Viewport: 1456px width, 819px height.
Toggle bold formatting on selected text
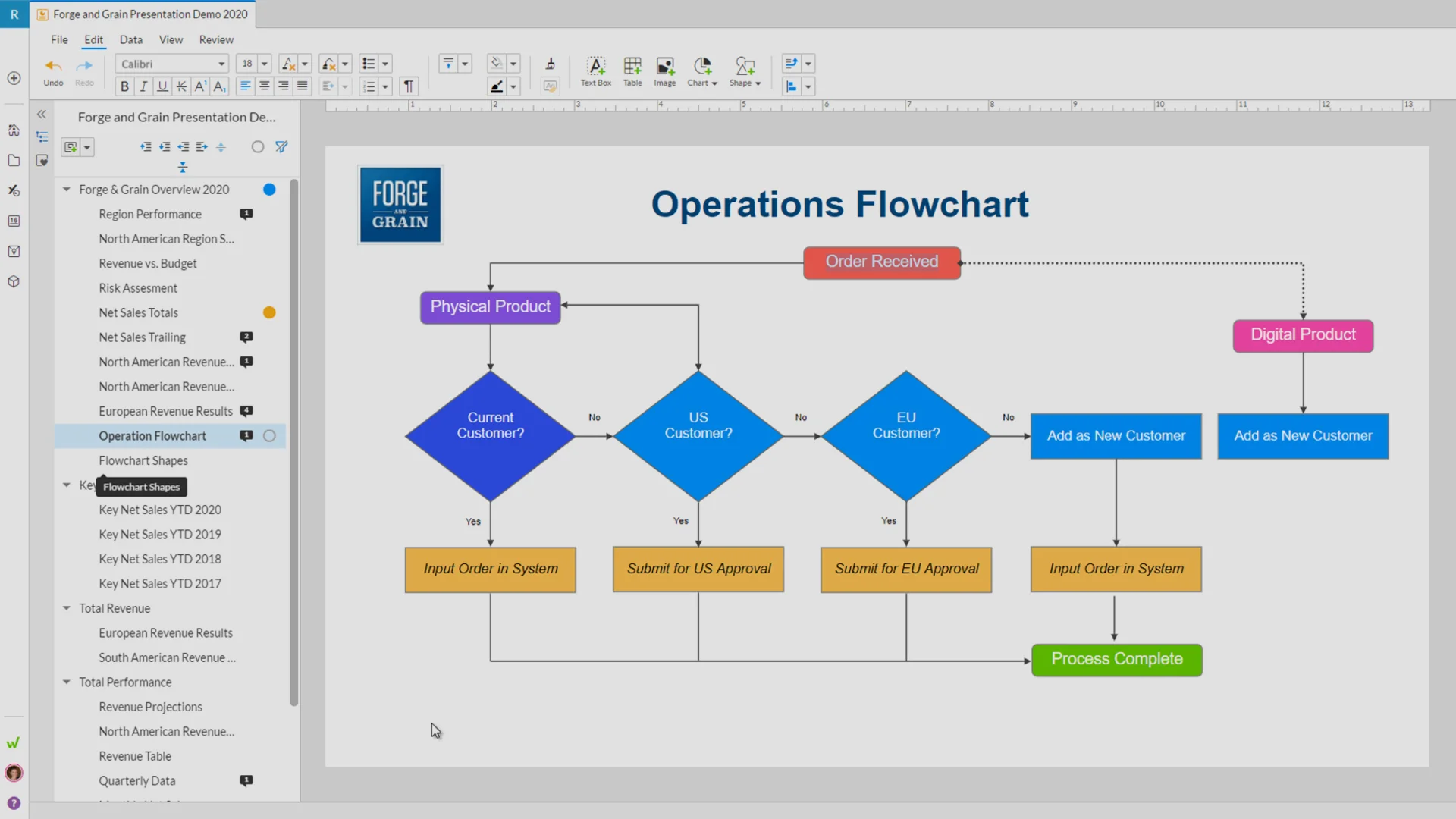coord(124,86)
